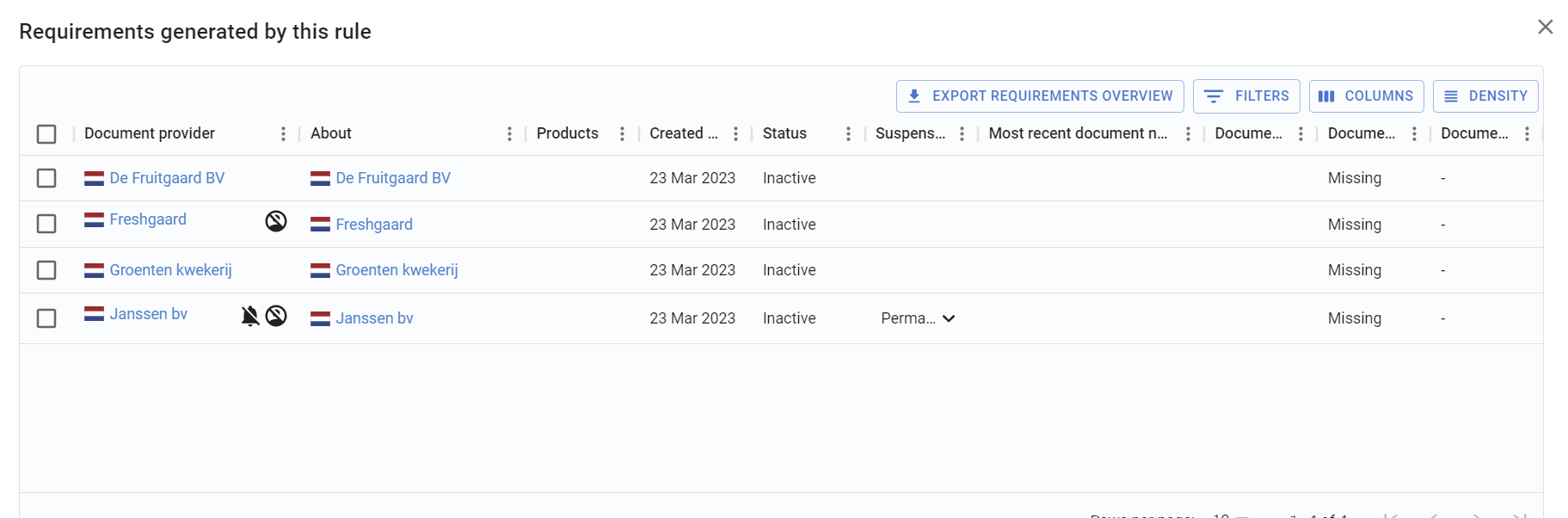The image size is (1568, 518).
Task: Open the Document provider column menu
Action: click(x=283, y=133)
